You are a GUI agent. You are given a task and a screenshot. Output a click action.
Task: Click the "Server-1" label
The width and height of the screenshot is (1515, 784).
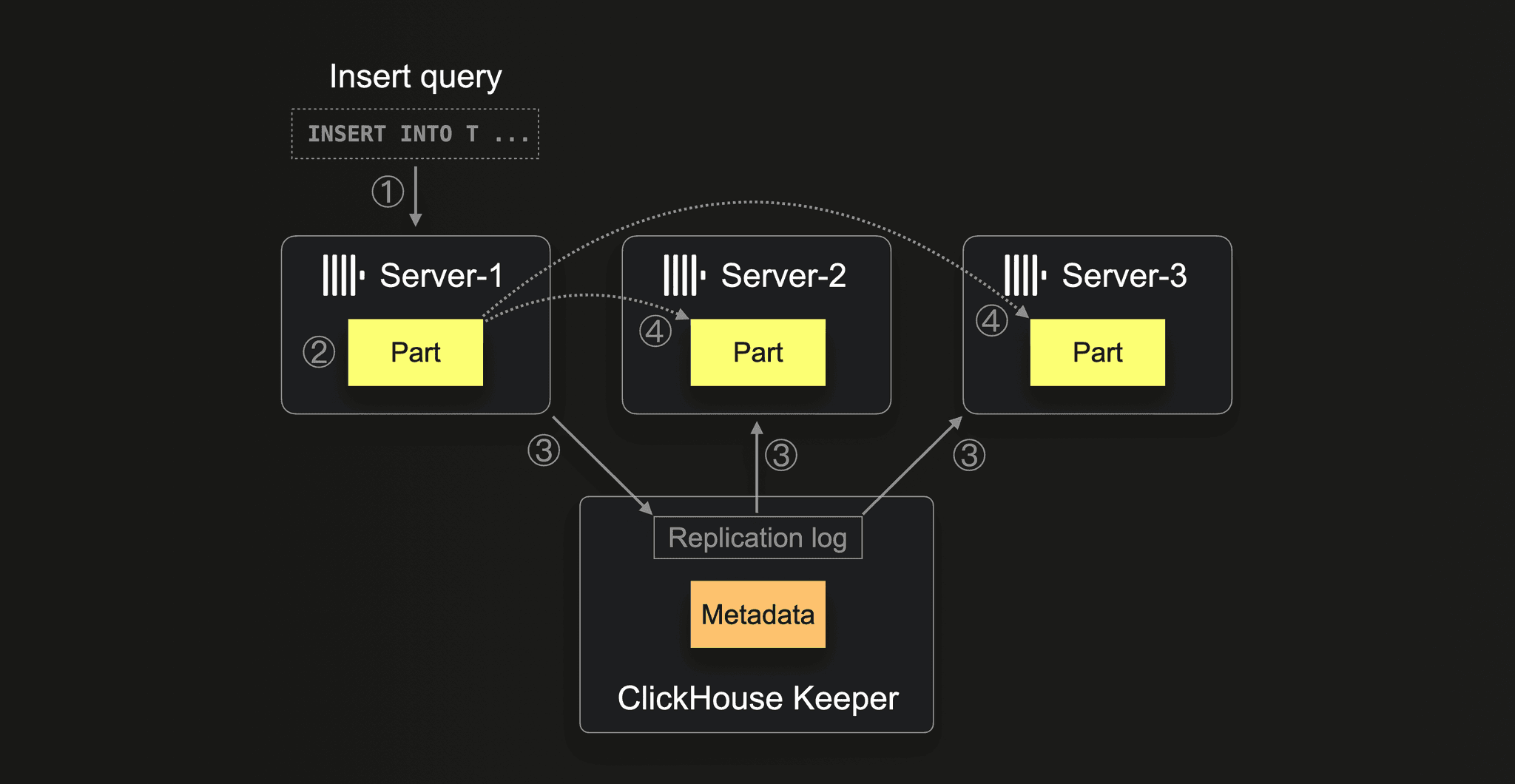click(x=442, y=275)
